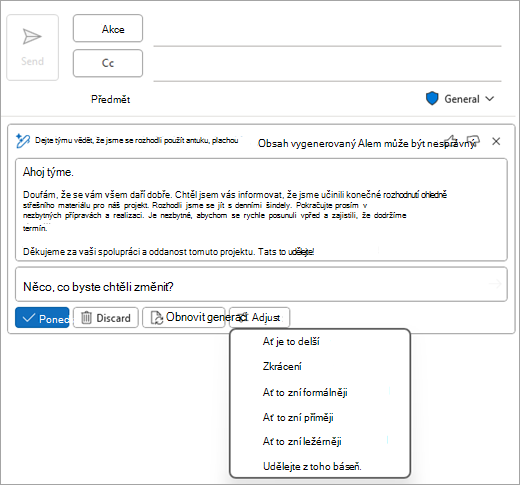Close the Copilot draft panel

pyautogui.click(x=496, y=141)
